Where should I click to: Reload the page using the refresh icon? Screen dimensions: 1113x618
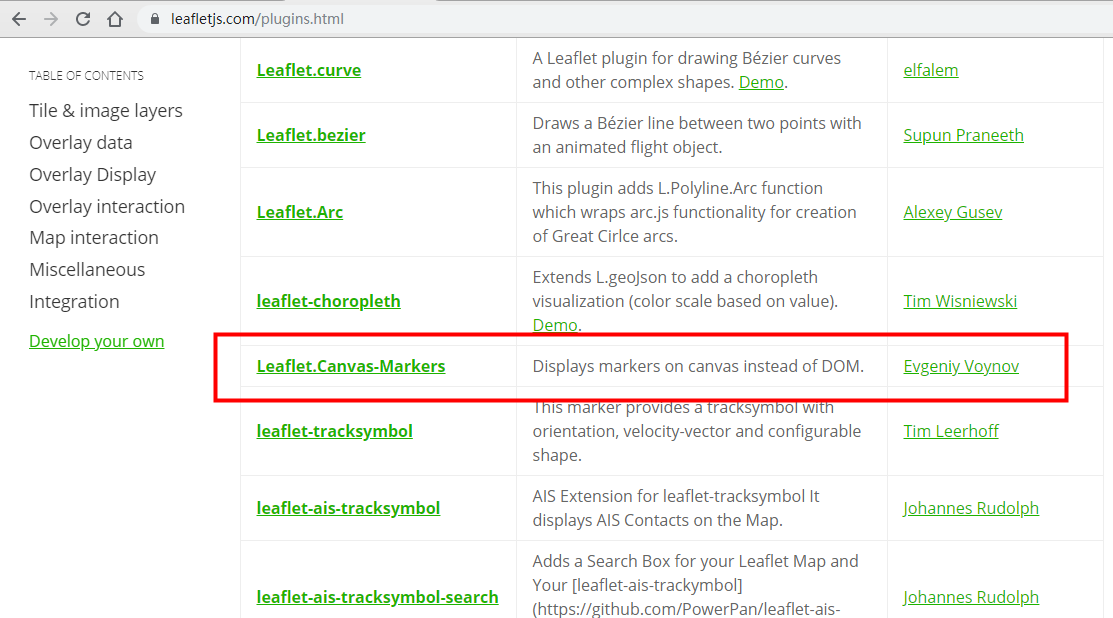click(x=83, y=18)
